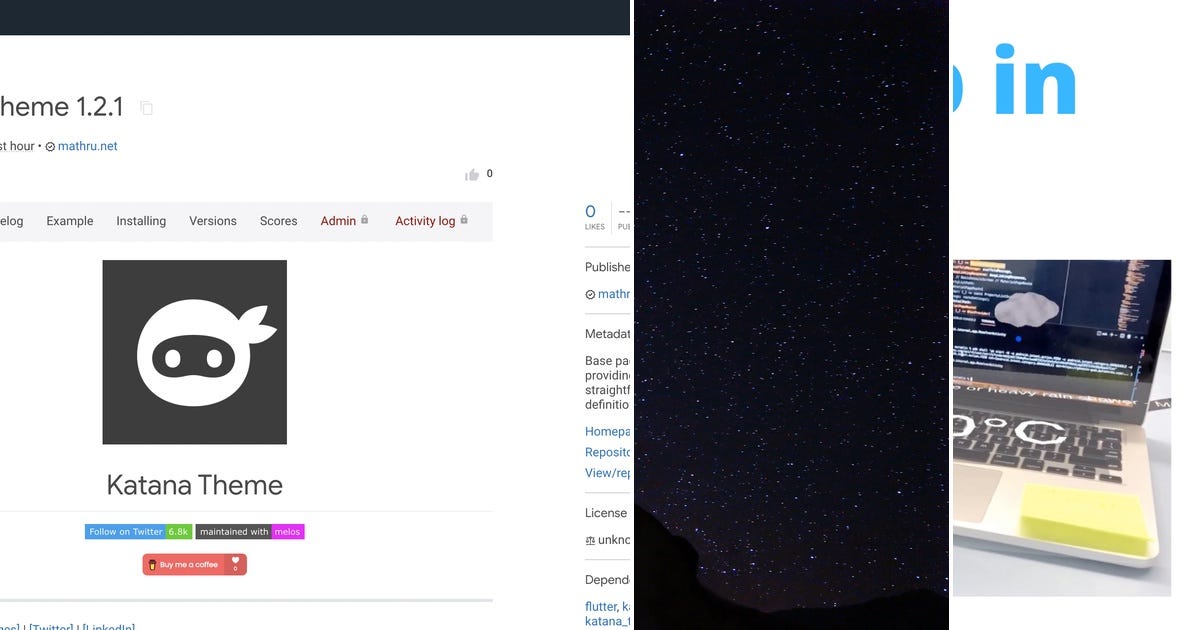Open the katana_t dependency link in the sidebar
1200x630 pixels.
(608, 621)
